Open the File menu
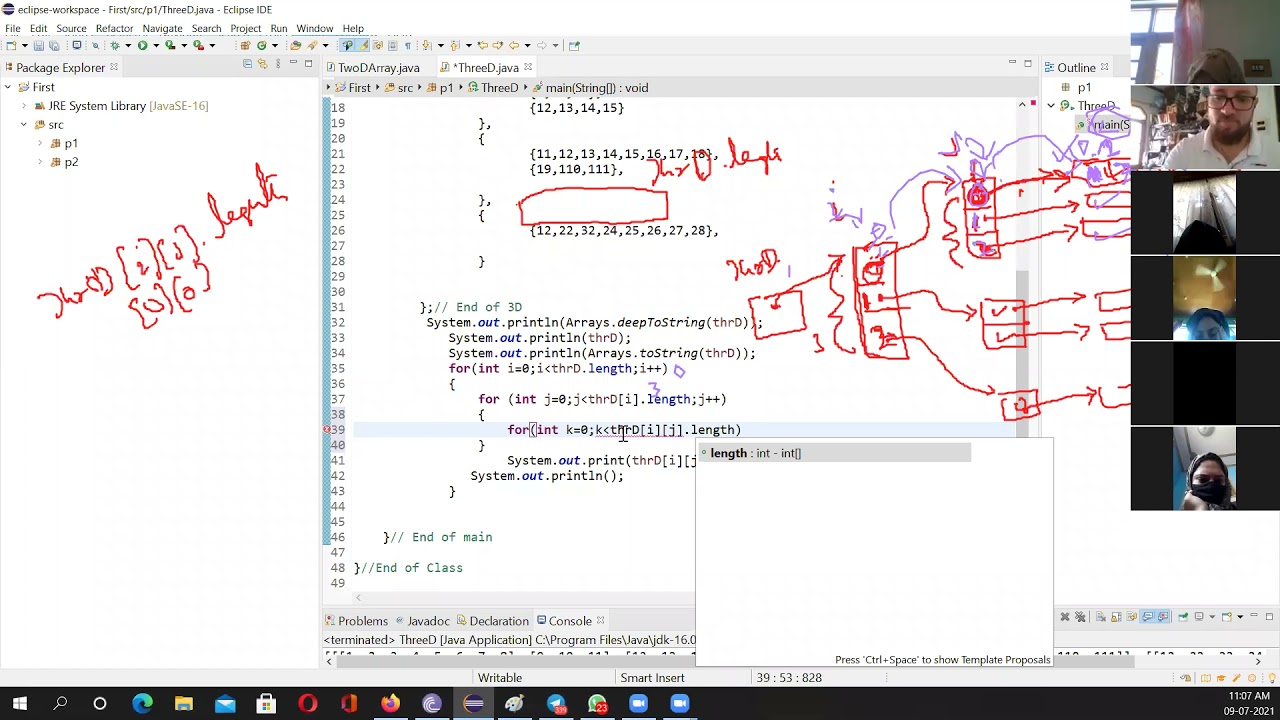The height and width of the screenshot is (720, 1280). point(13,28)
